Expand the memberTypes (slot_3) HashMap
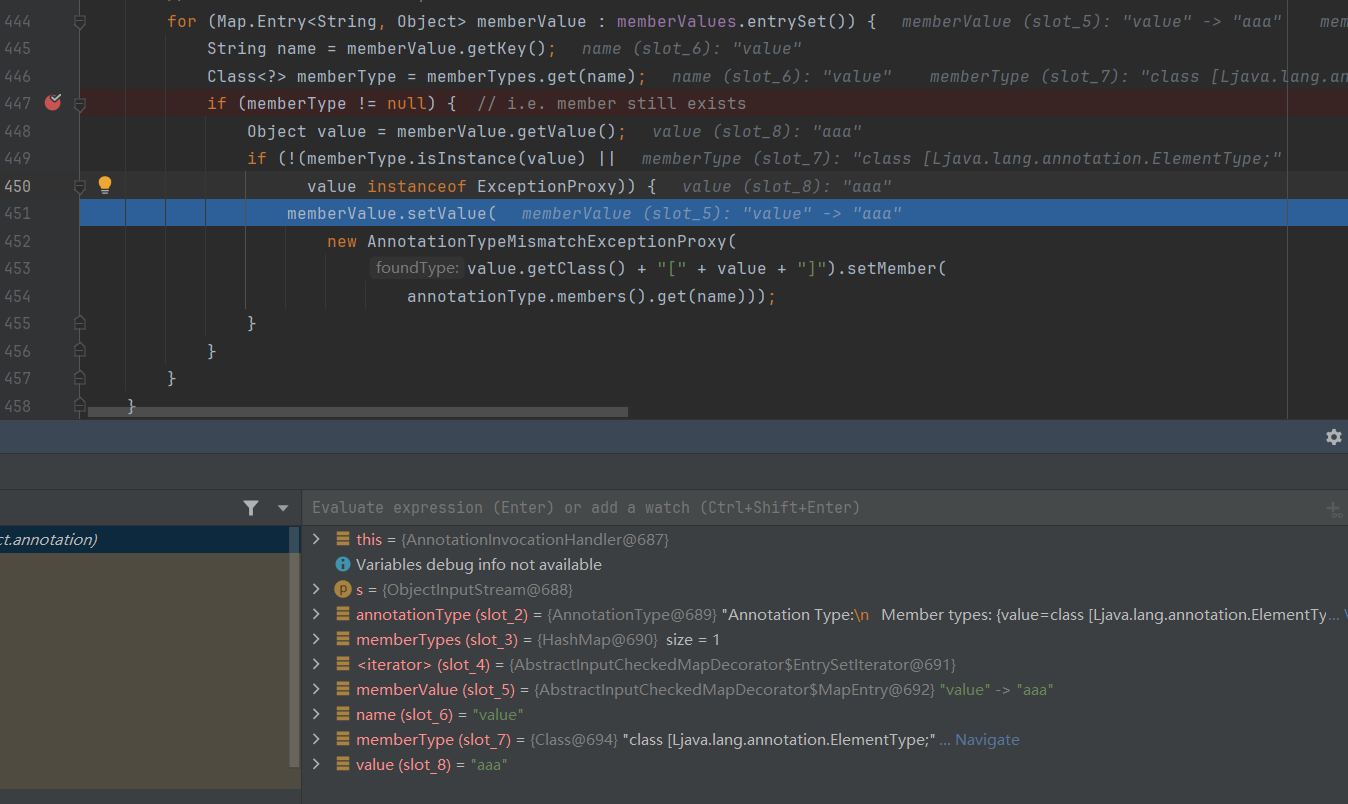 click(317, 639)
